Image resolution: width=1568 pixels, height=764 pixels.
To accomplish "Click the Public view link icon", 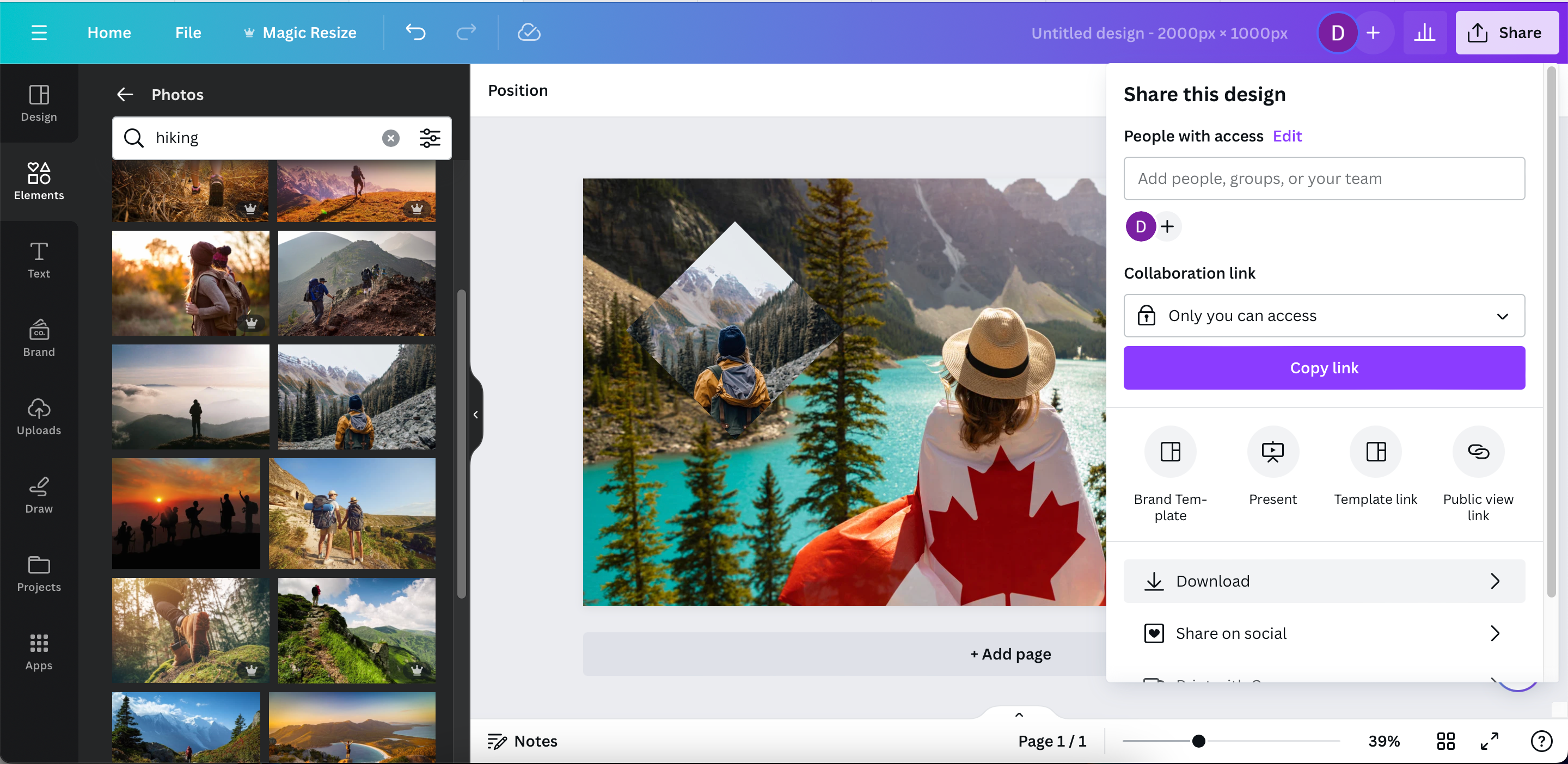I will [1478, 451].
